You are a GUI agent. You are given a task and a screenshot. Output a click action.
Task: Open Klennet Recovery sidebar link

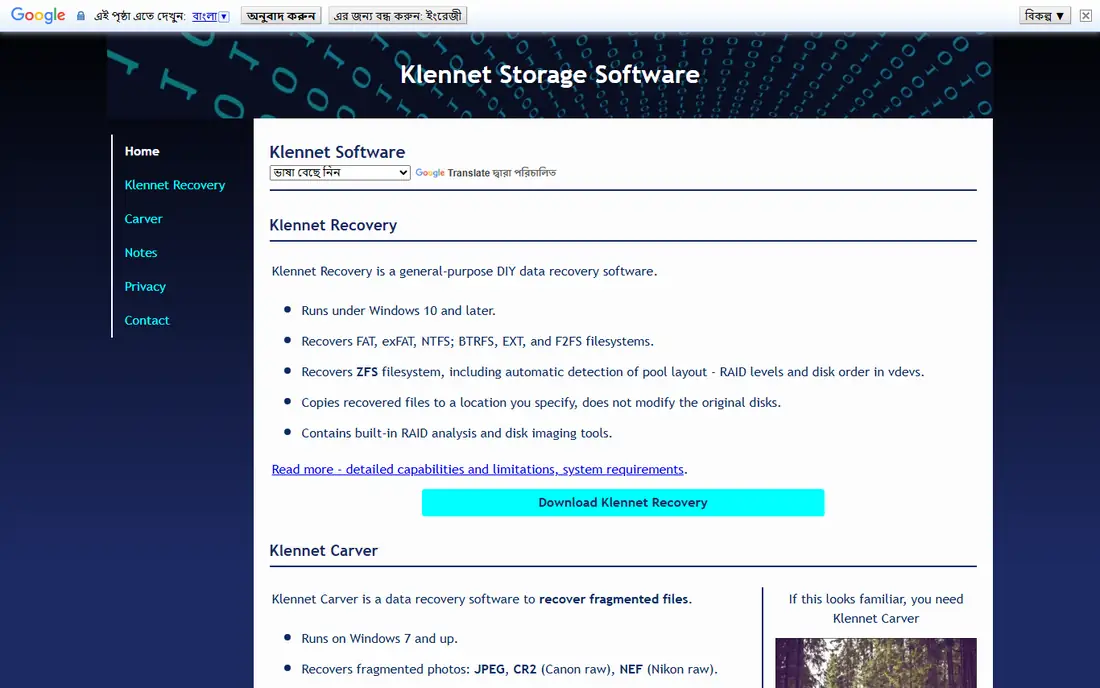(x=175, y=184)
